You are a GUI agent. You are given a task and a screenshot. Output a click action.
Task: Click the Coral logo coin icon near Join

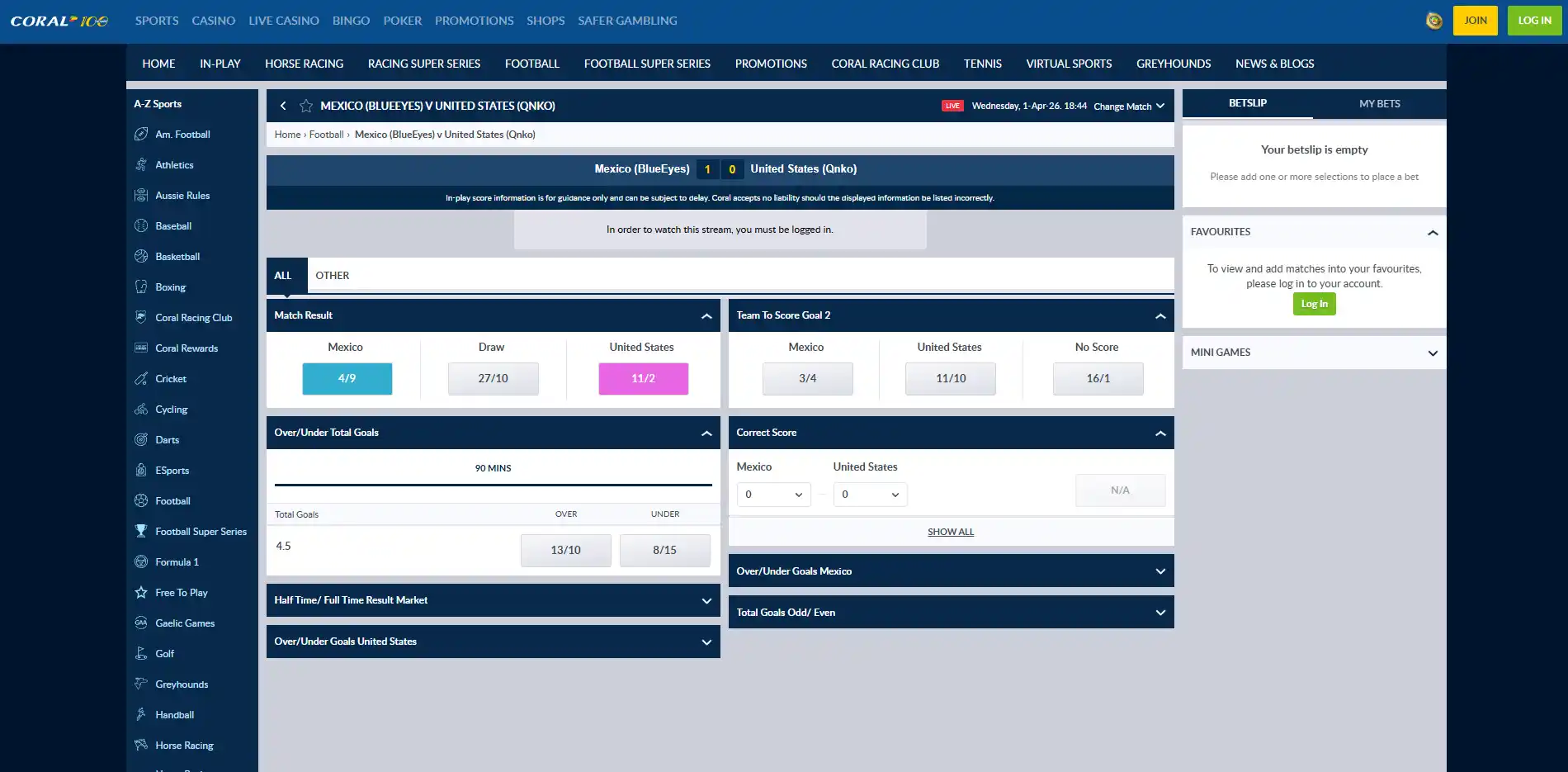(x=1434, y=21)
